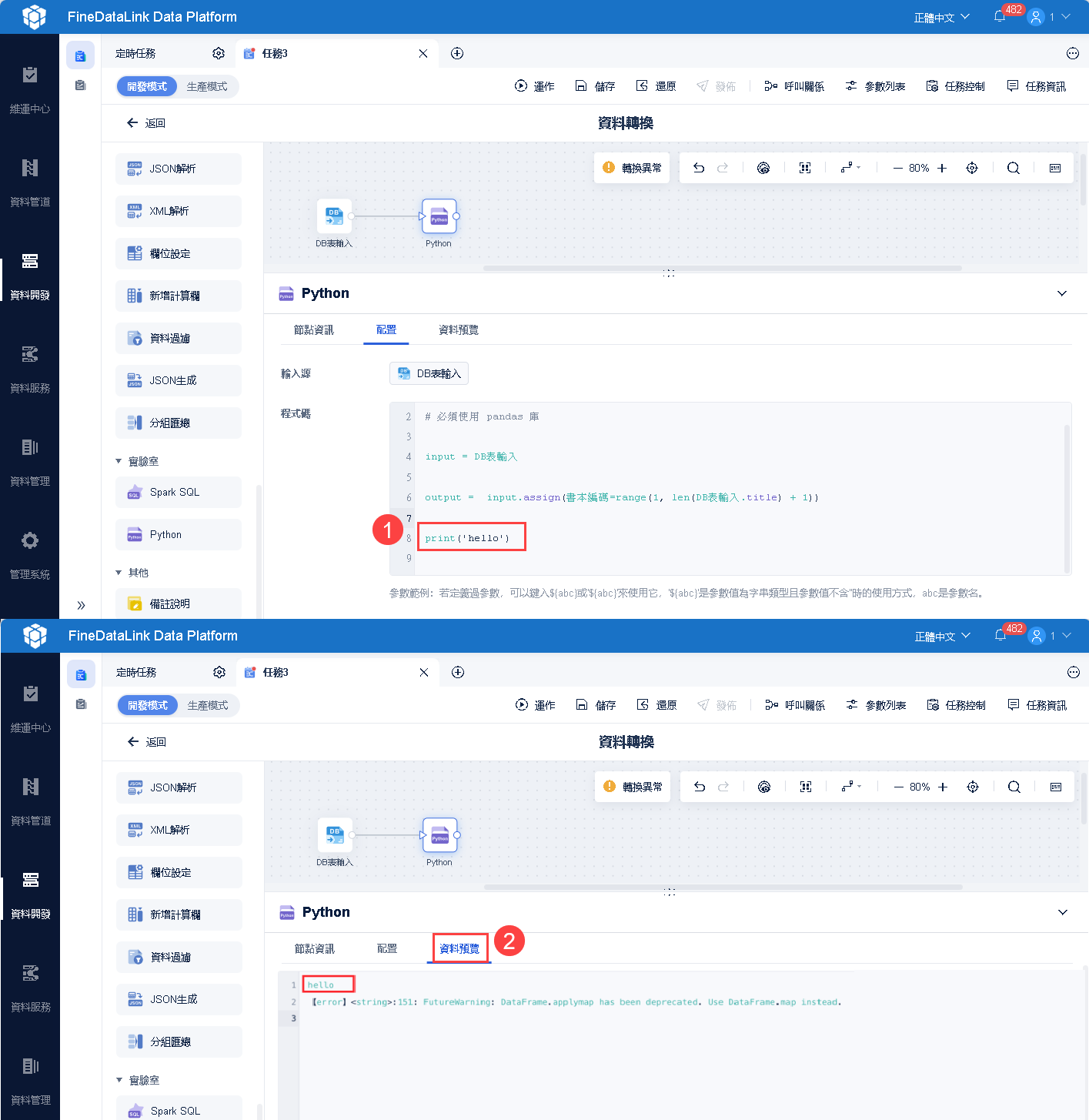This screenshot has height=1120, width=1089.
Task: Open the 80% zoom level on the lower canvas
Action: [x=920, y=787]
